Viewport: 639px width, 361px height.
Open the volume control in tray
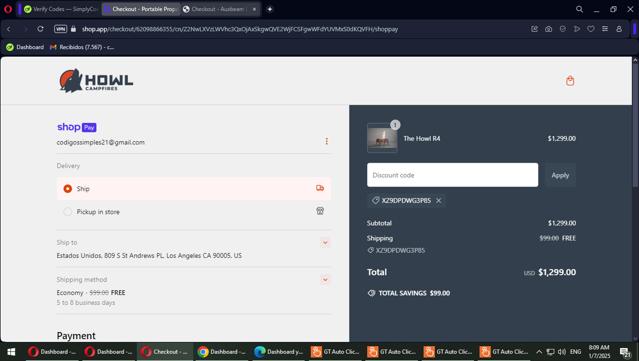562,352
